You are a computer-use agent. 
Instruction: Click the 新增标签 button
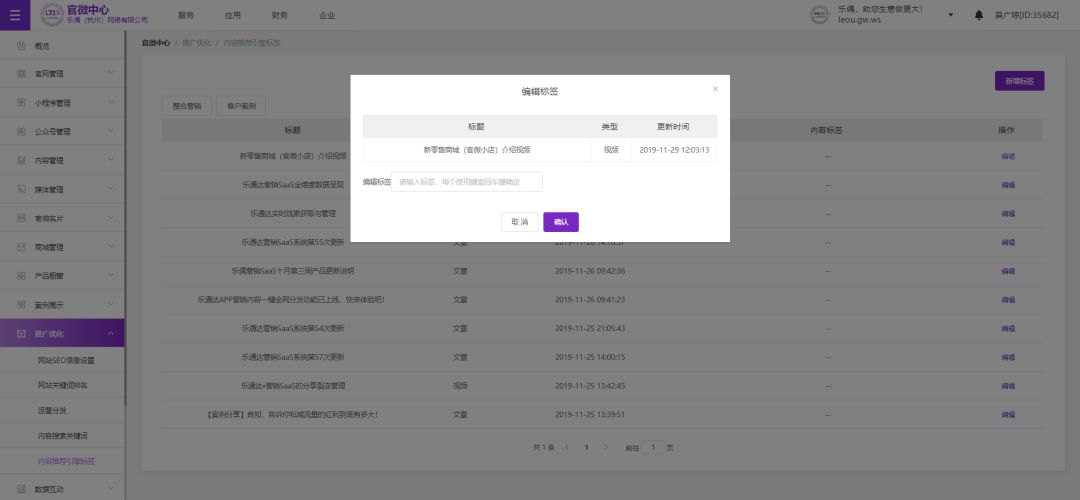(x=1019, y=81)
